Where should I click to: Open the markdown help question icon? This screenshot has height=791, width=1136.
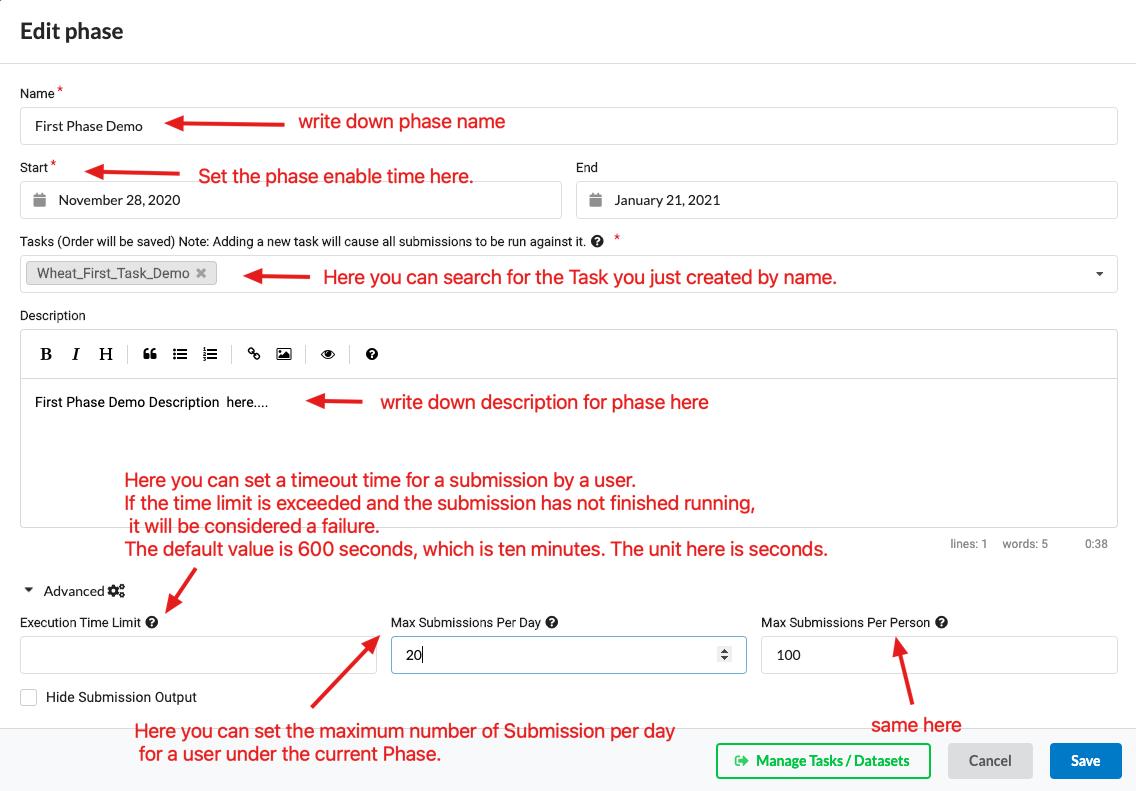click(372, 354)
